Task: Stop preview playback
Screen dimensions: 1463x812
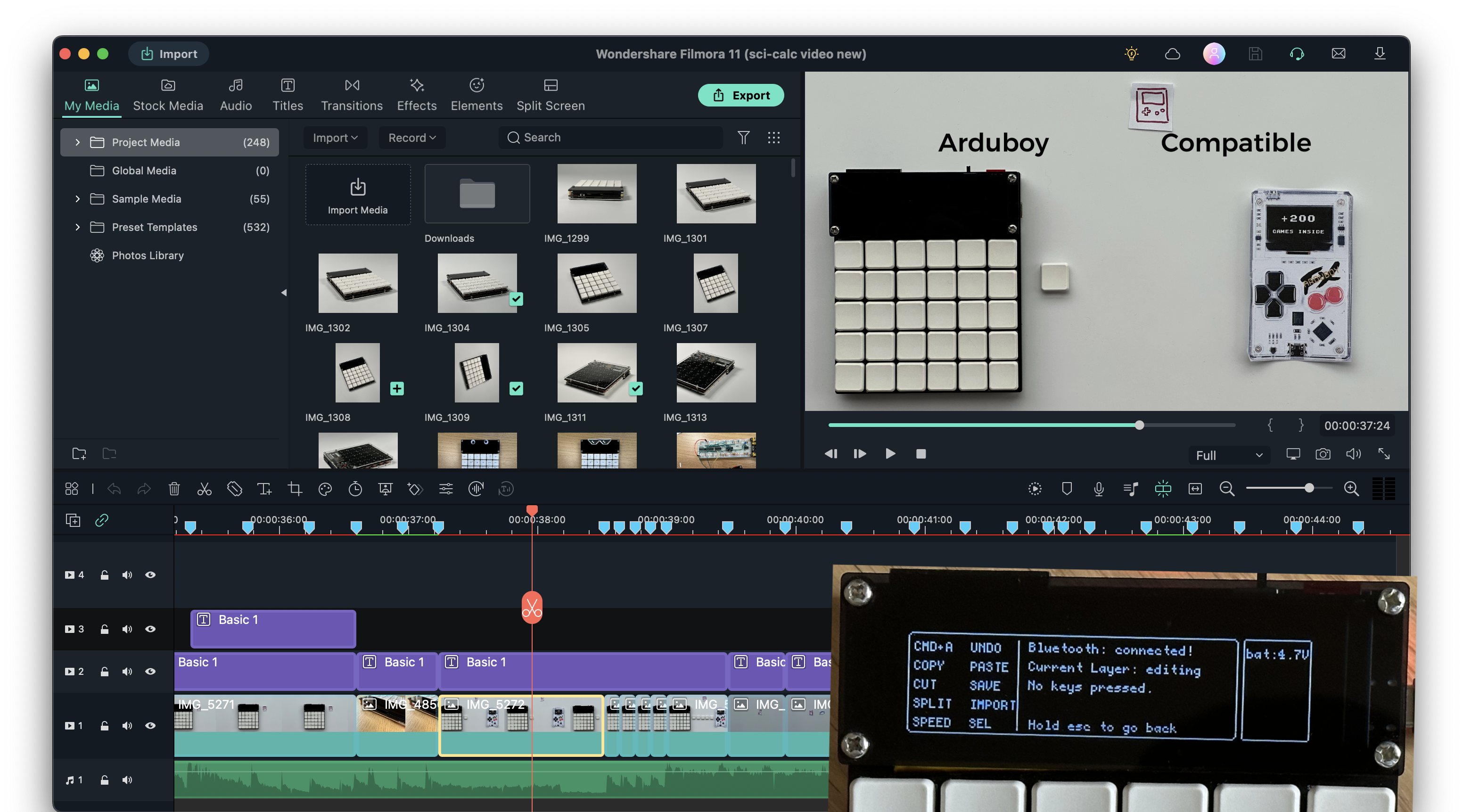Action: tap(921, 454)
